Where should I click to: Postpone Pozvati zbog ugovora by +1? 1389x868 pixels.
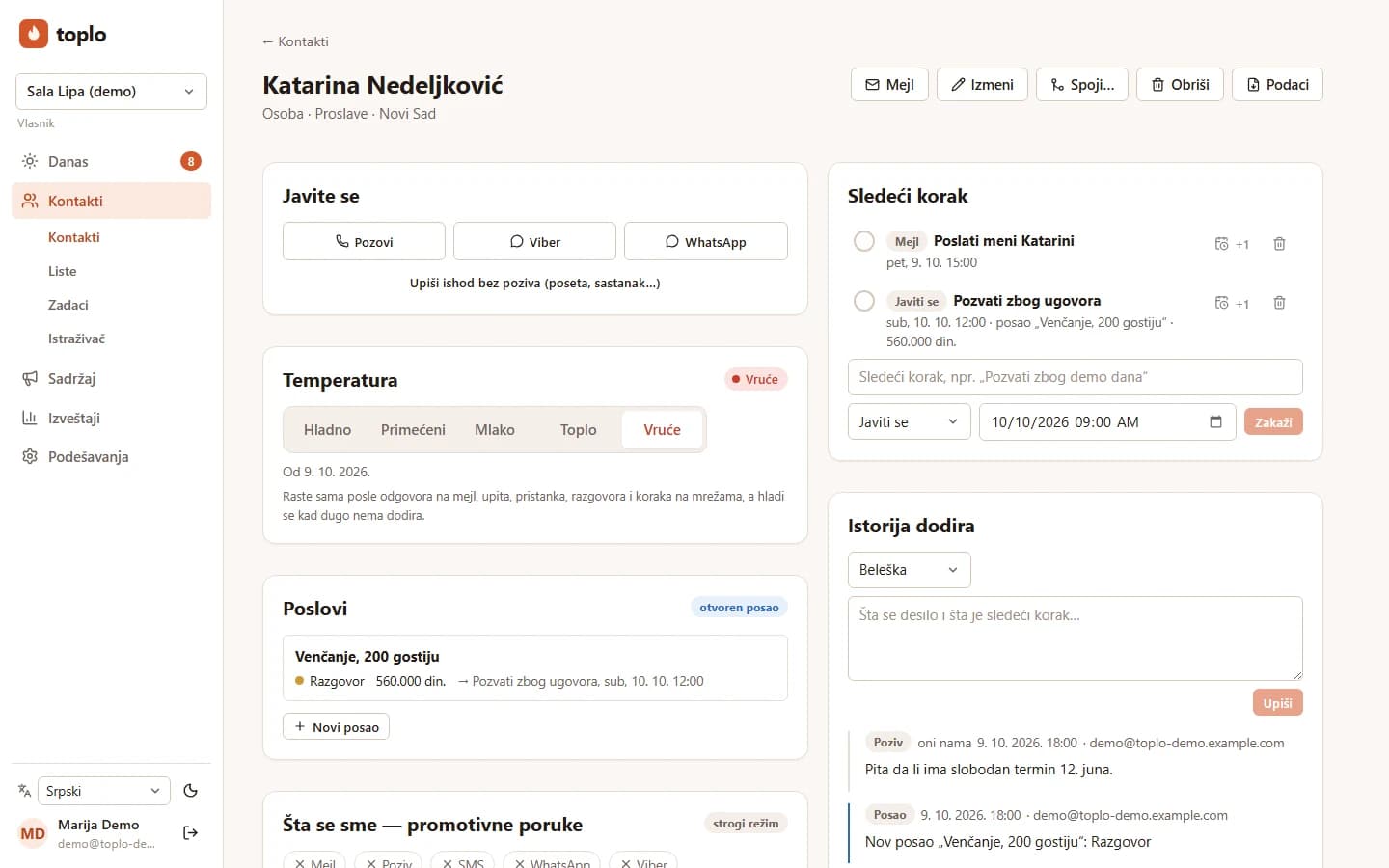tap(1232, 303)
